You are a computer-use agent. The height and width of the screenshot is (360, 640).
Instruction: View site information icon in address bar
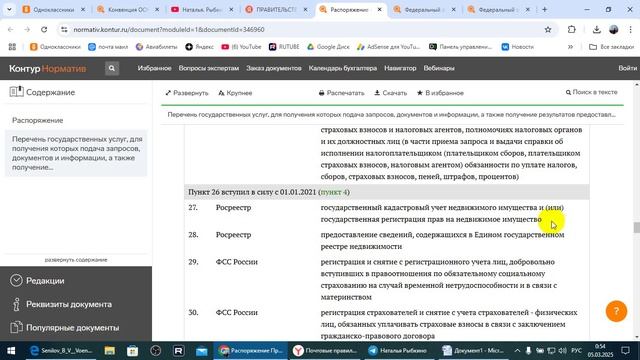click(x=64, y=29)
